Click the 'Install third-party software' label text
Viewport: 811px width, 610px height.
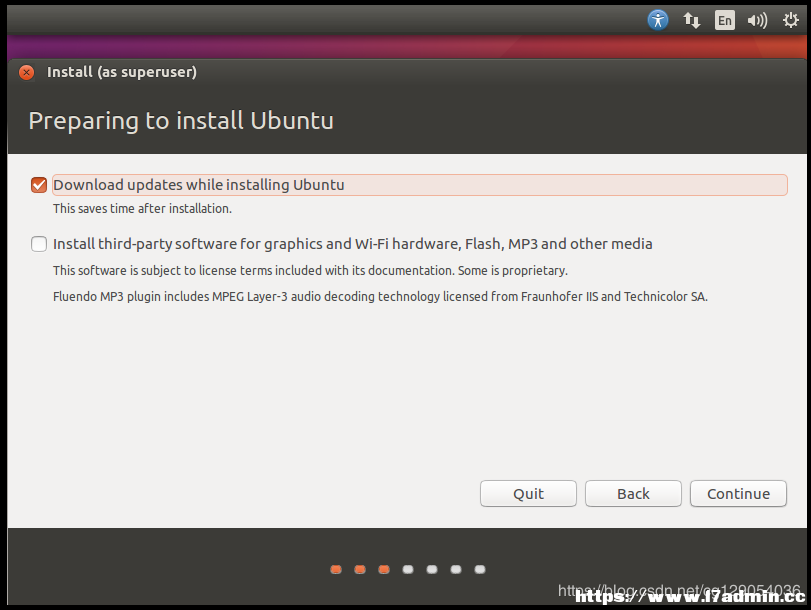(x=353, y=244)
